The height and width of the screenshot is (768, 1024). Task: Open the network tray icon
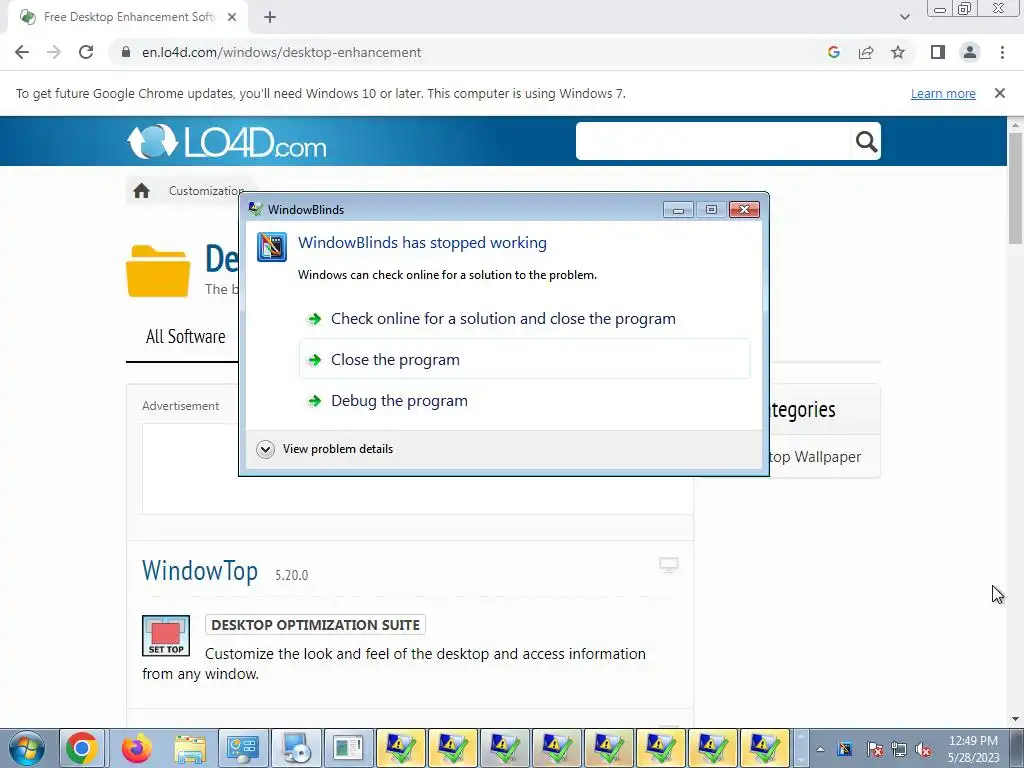coord(899,750)
